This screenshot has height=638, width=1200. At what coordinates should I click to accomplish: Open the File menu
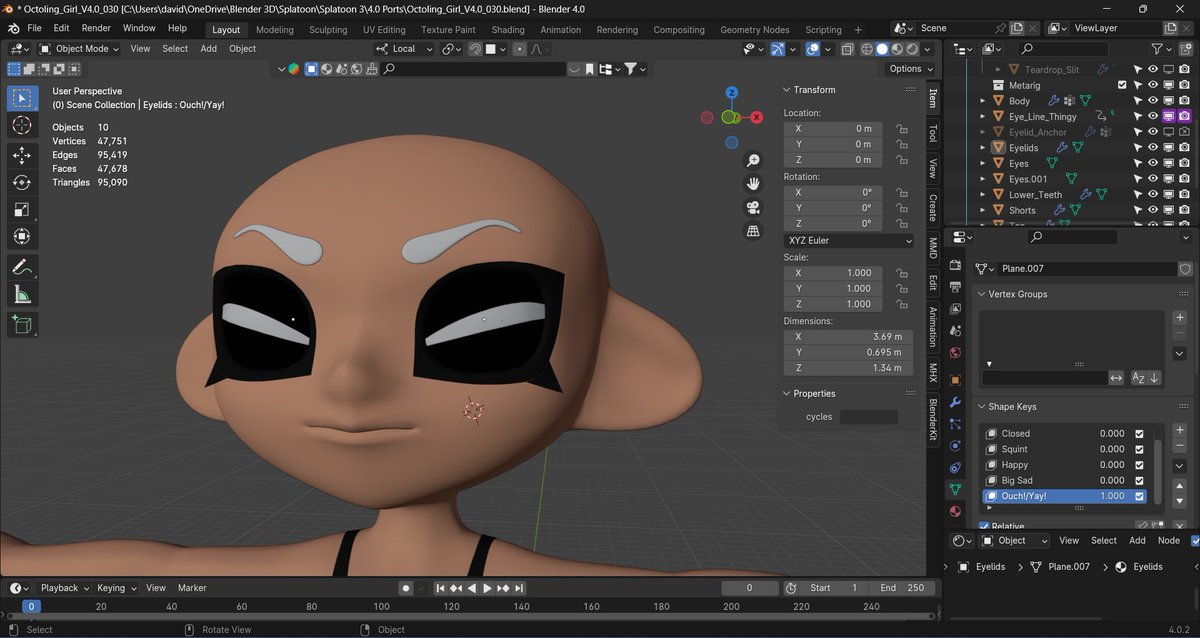[34, 28]
